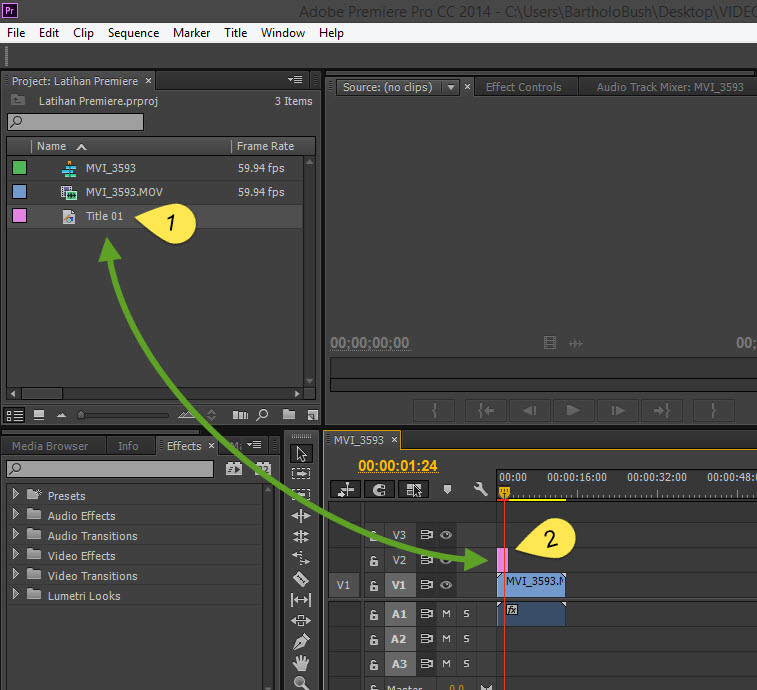Solo track A1 with S button

pos(466,614)
